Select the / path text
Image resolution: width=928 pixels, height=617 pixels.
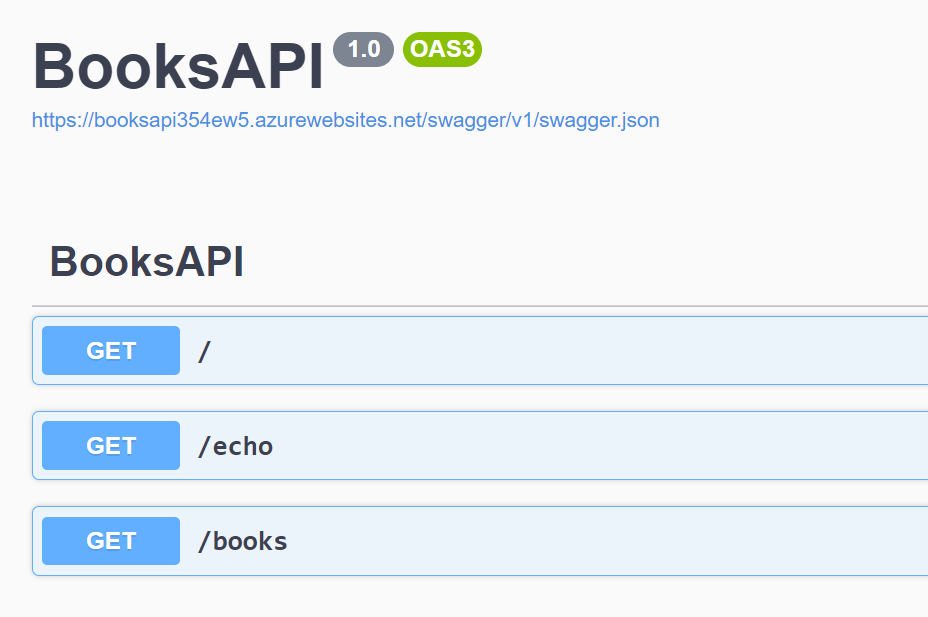(x=203, y=350)
